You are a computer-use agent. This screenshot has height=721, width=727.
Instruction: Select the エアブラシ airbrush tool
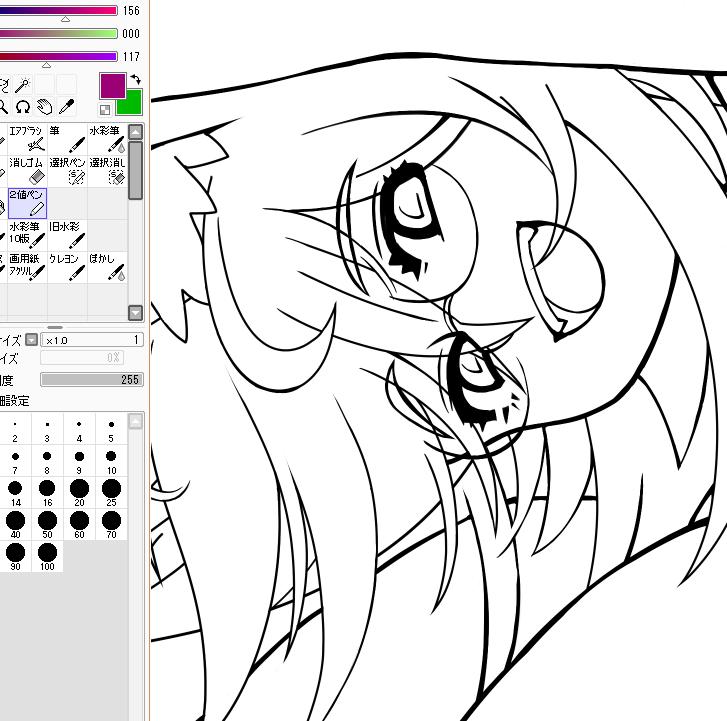[27, 139]
